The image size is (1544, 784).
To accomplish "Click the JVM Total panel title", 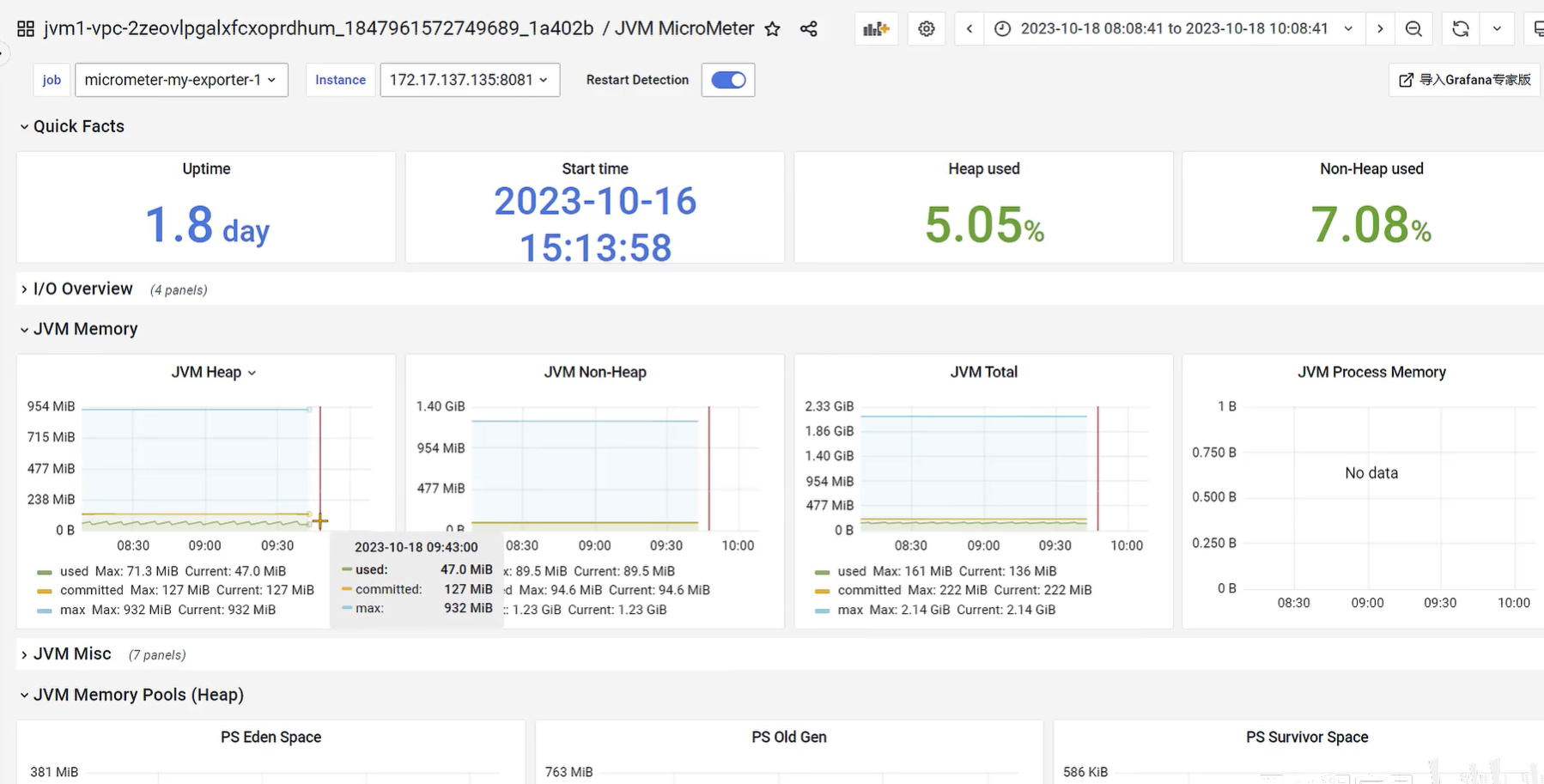I will [984, 372].
